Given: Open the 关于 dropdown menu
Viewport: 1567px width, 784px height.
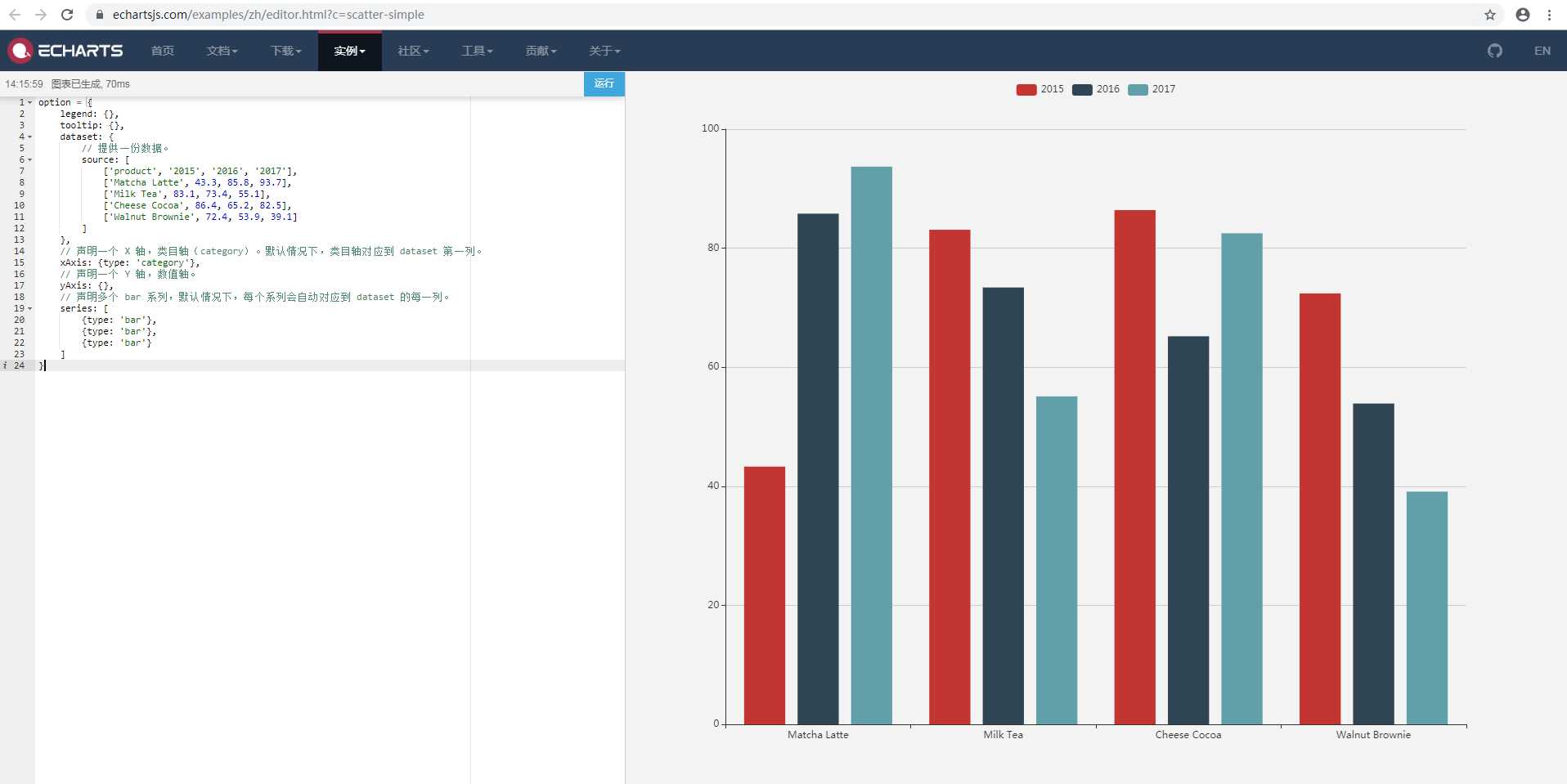Looking at the screenshot, I should [604, 51].
